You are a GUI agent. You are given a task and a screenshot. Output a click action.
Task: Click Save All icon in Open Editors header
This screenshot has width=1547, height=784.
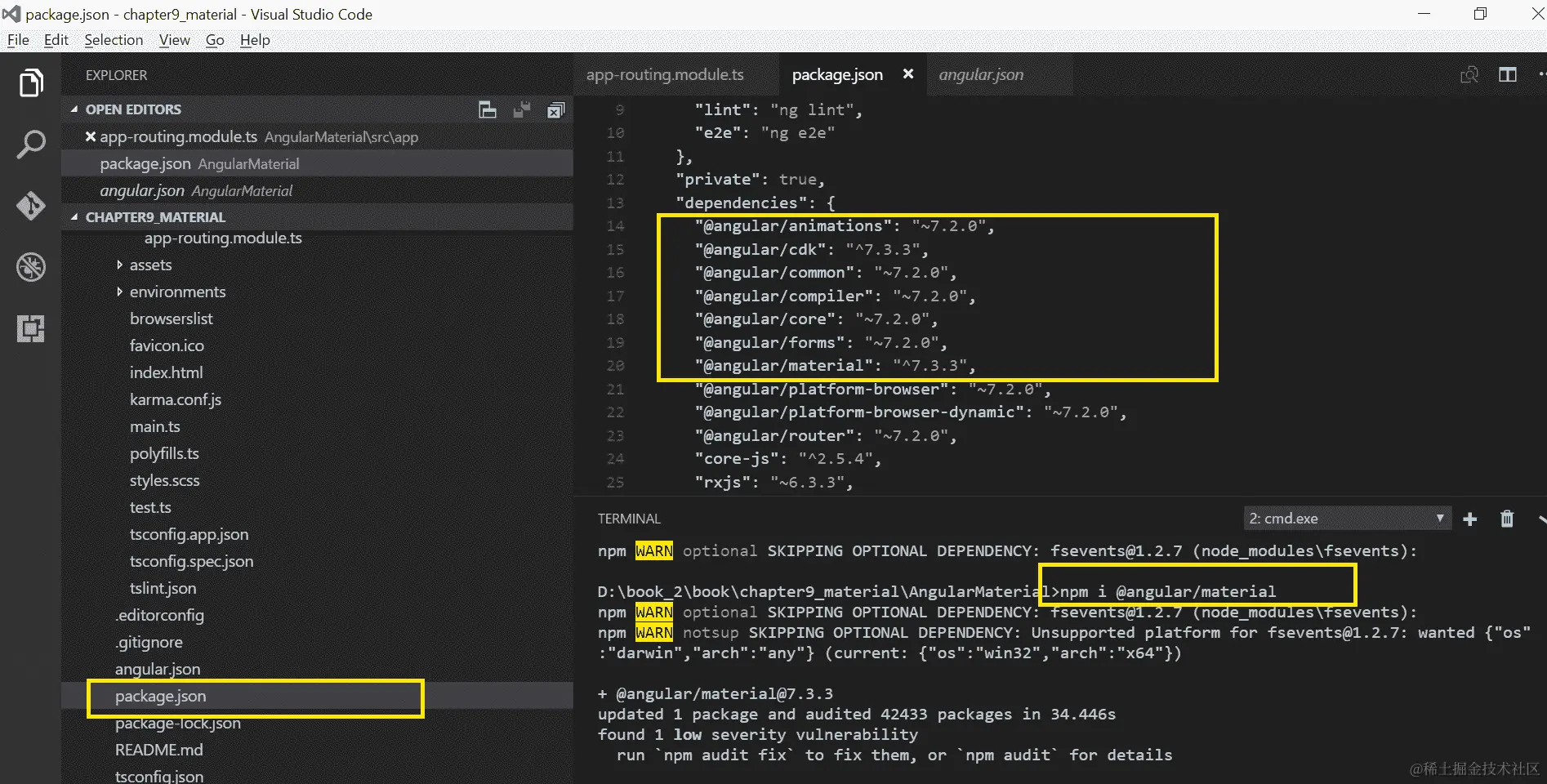(x=522, y=109)
